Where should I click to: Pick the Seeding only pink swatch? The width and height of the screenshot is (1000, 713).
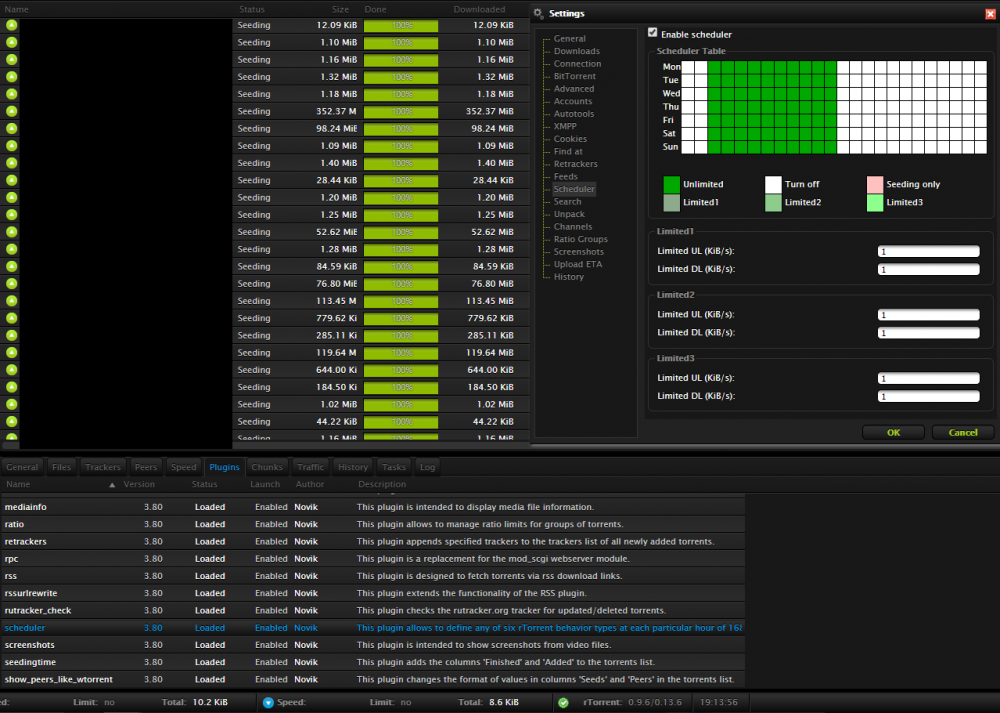875,184
